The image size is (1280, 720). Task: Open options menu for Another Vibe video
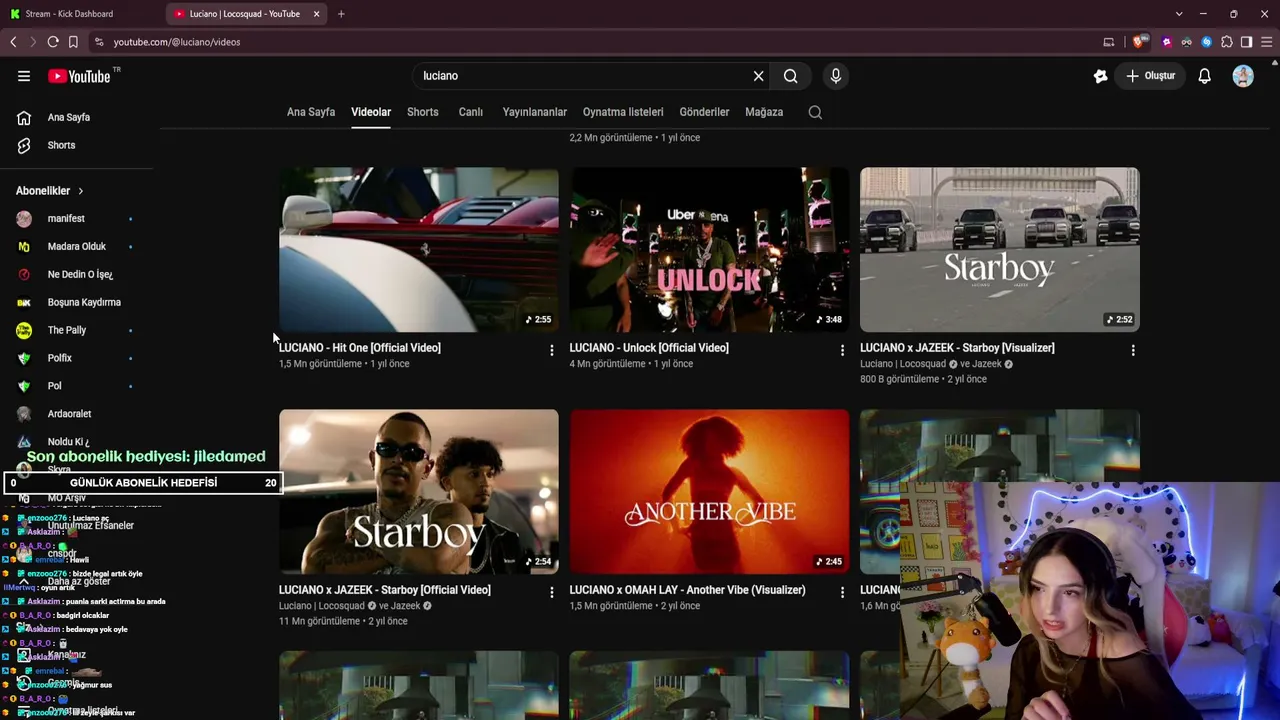point(842,592)
